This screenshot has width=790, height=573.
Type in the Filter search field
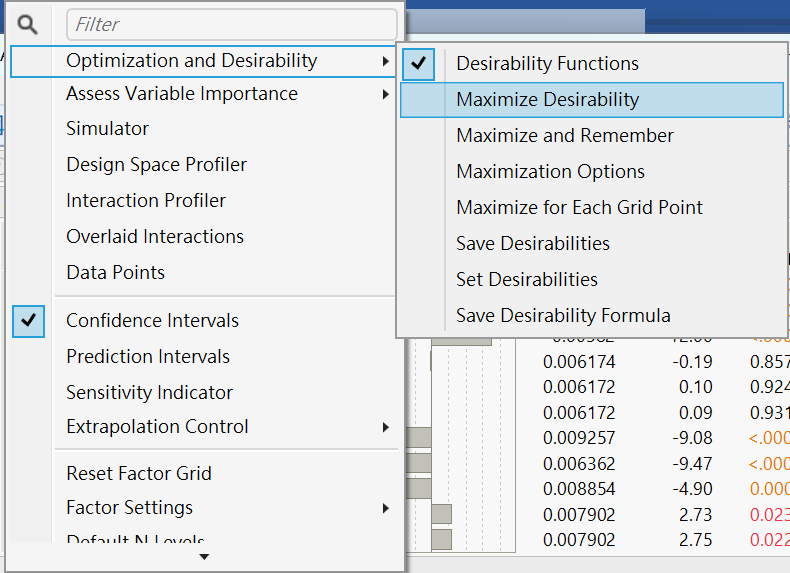click(231, 24)
